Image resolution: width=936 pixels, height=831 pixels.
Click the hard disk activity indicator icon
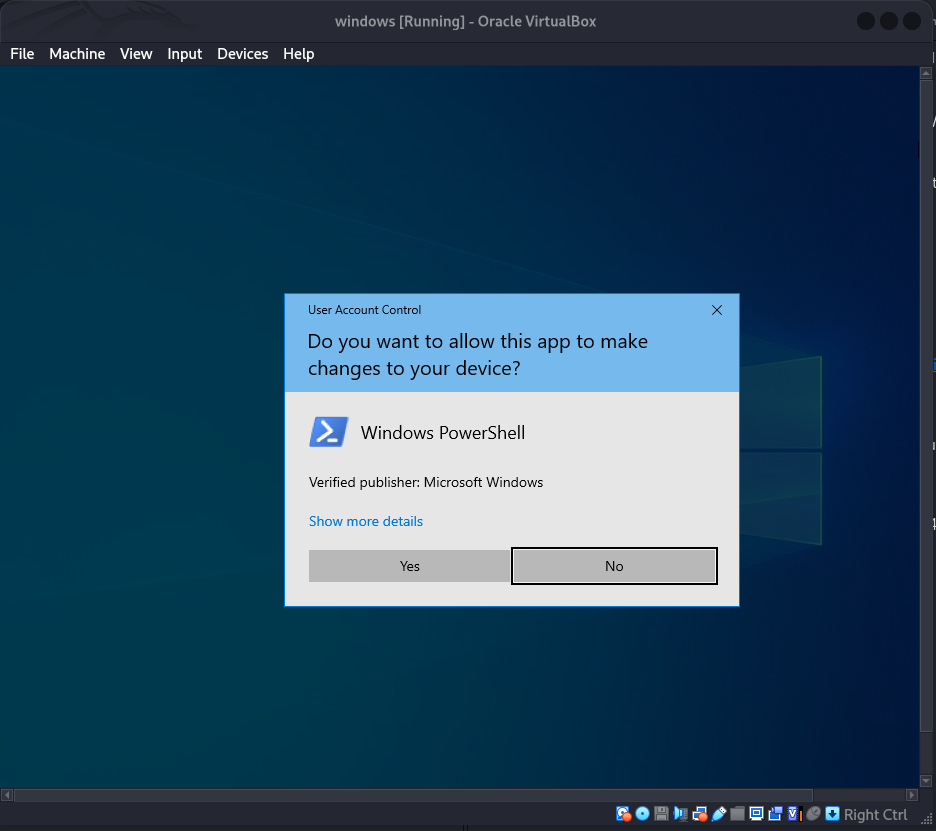pyautogui.click(x=624, y=814)
